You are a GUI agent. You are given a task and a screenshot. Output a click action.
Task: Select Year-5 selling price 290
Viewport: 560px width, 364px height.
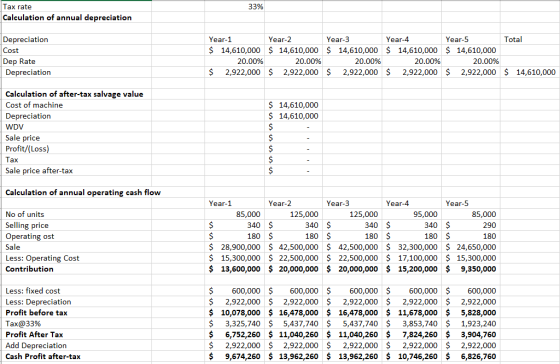(x=489, y=225)
